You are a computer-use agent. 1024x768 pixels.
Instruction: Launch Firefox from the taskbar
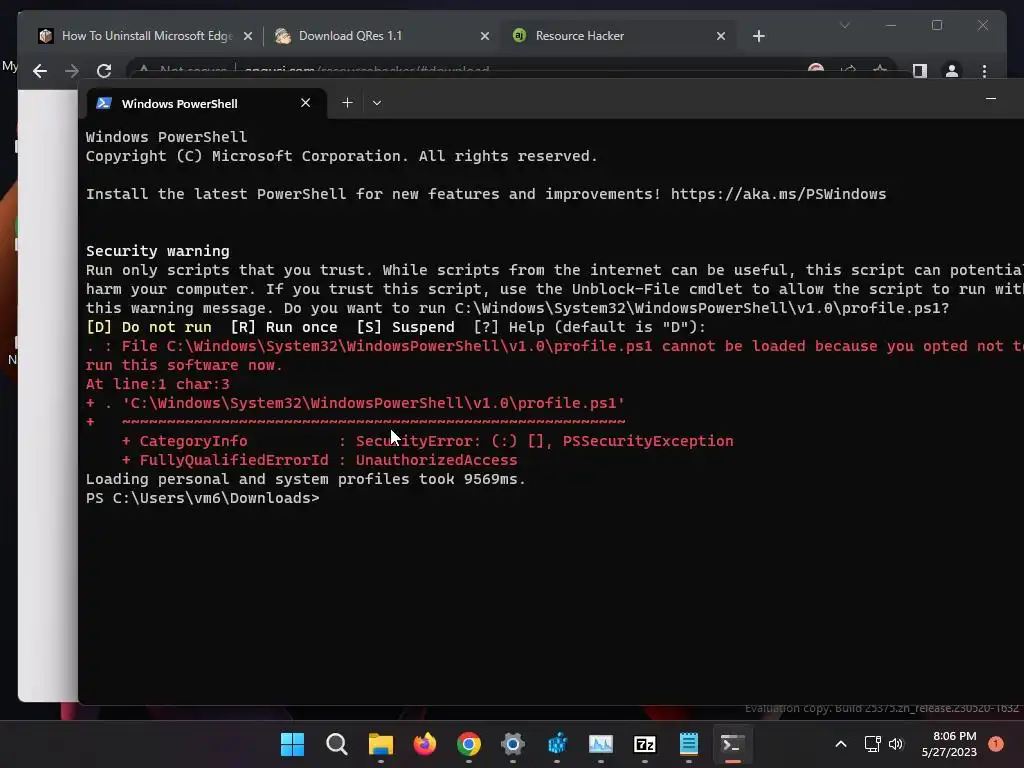[x=424, y=744]
